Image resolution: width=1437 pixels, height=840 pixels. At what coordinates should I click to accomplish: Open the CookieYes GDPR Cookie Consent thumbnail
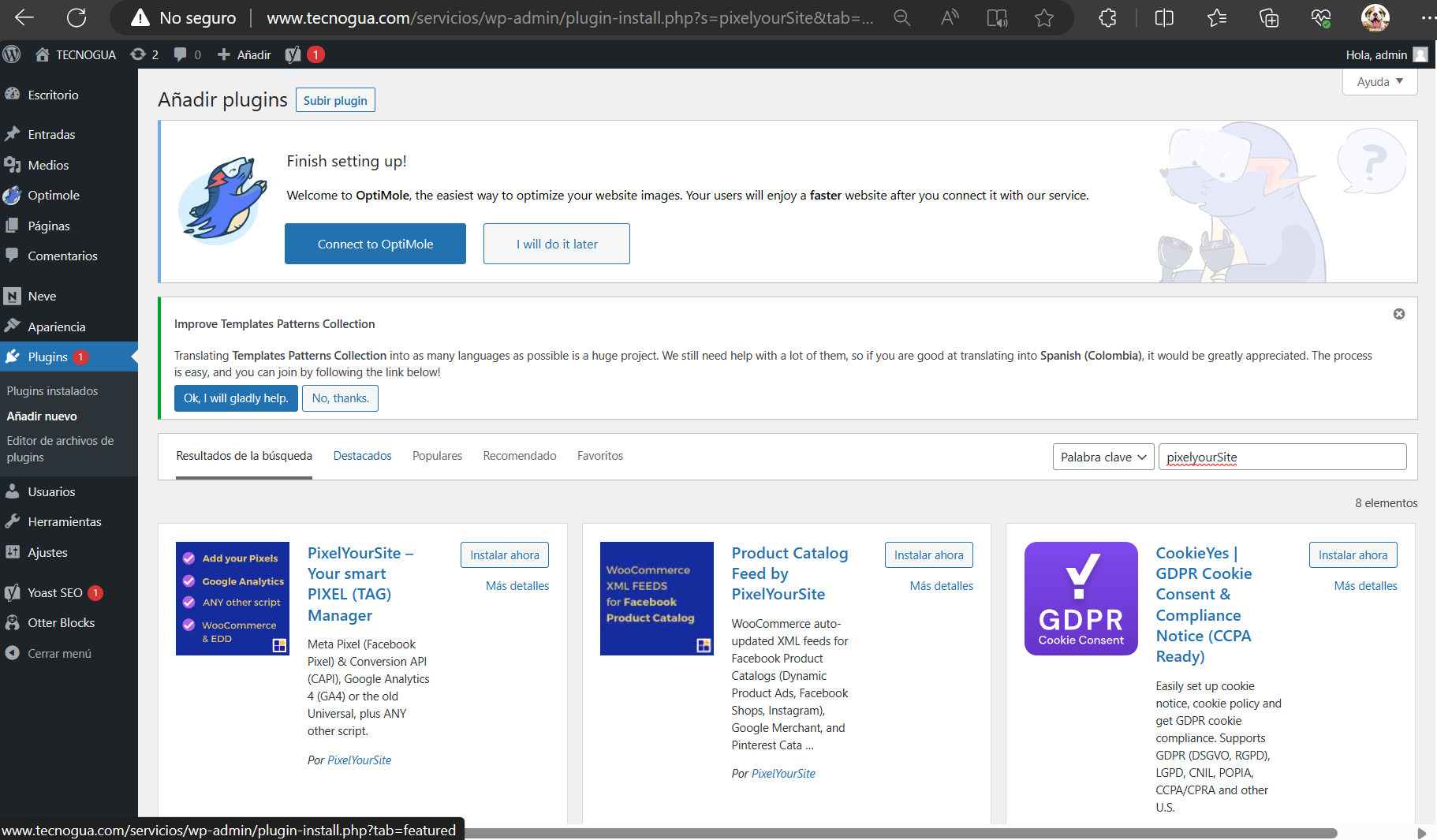pyautogui.click(x=1081, y=599)
